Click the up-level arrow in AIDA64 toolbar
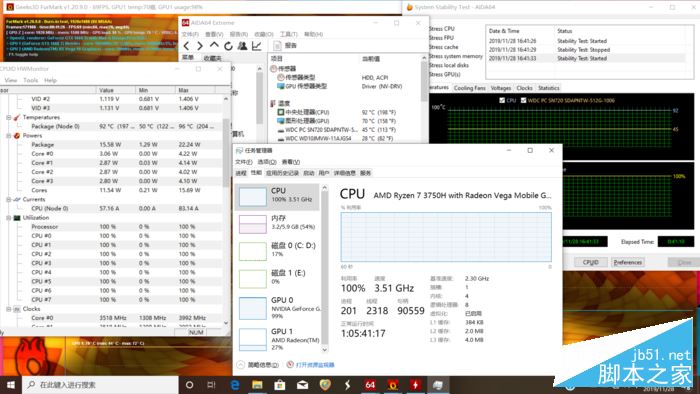Viewport: 700px width, 394px height. click(214, 46)
